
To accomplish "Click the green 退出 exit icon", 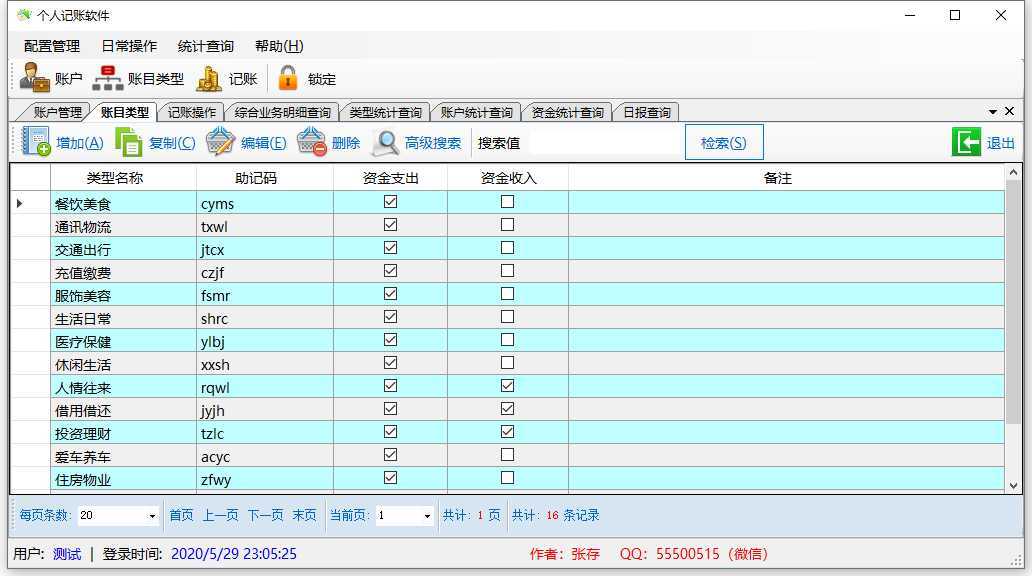I will [x=966, y=142].
